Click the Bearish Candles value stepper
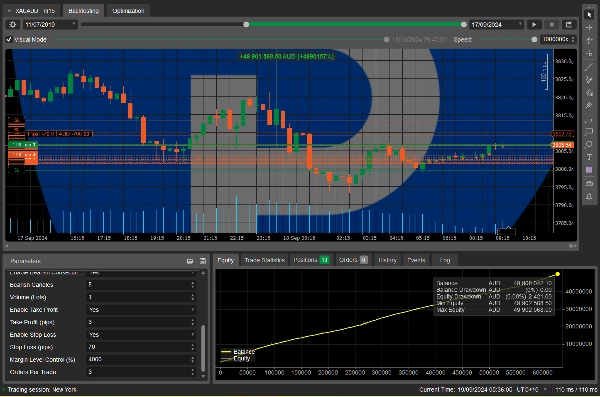Image resolution: width=600 pixels, height=397 pixels. coord(192,285)
